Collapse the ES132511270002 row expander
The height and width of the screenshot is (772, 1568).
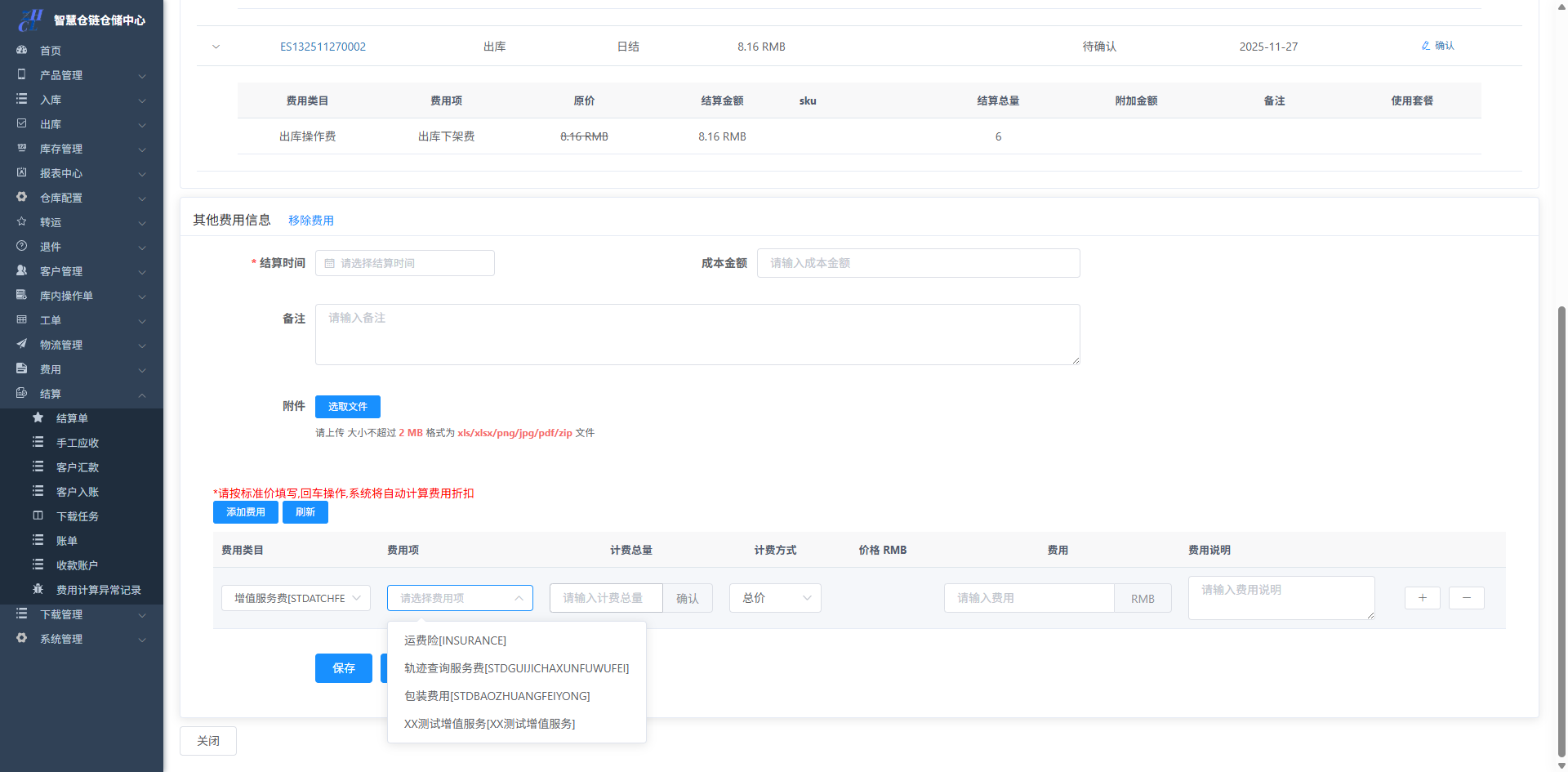coord(216,47)
